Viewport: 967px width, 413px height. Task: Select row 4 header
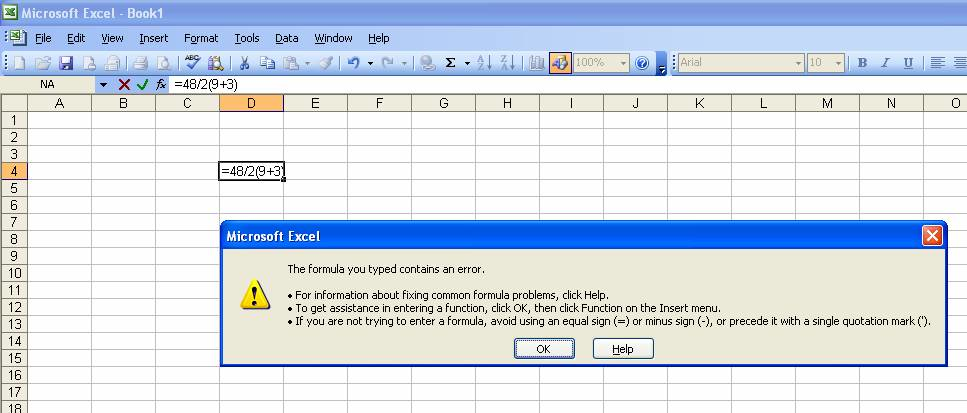pos(14,171)
